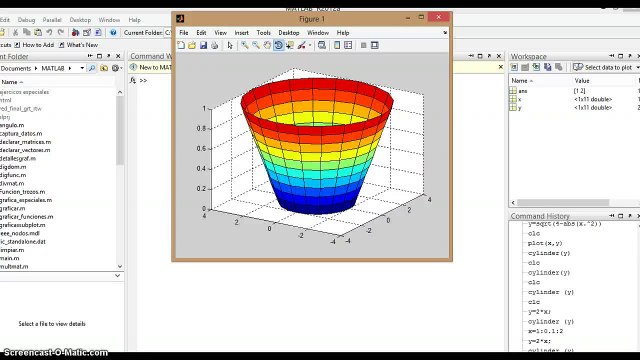Click the Undo arrow icon
The width and height of the screenshot is (640, 360).
(49, 32)
